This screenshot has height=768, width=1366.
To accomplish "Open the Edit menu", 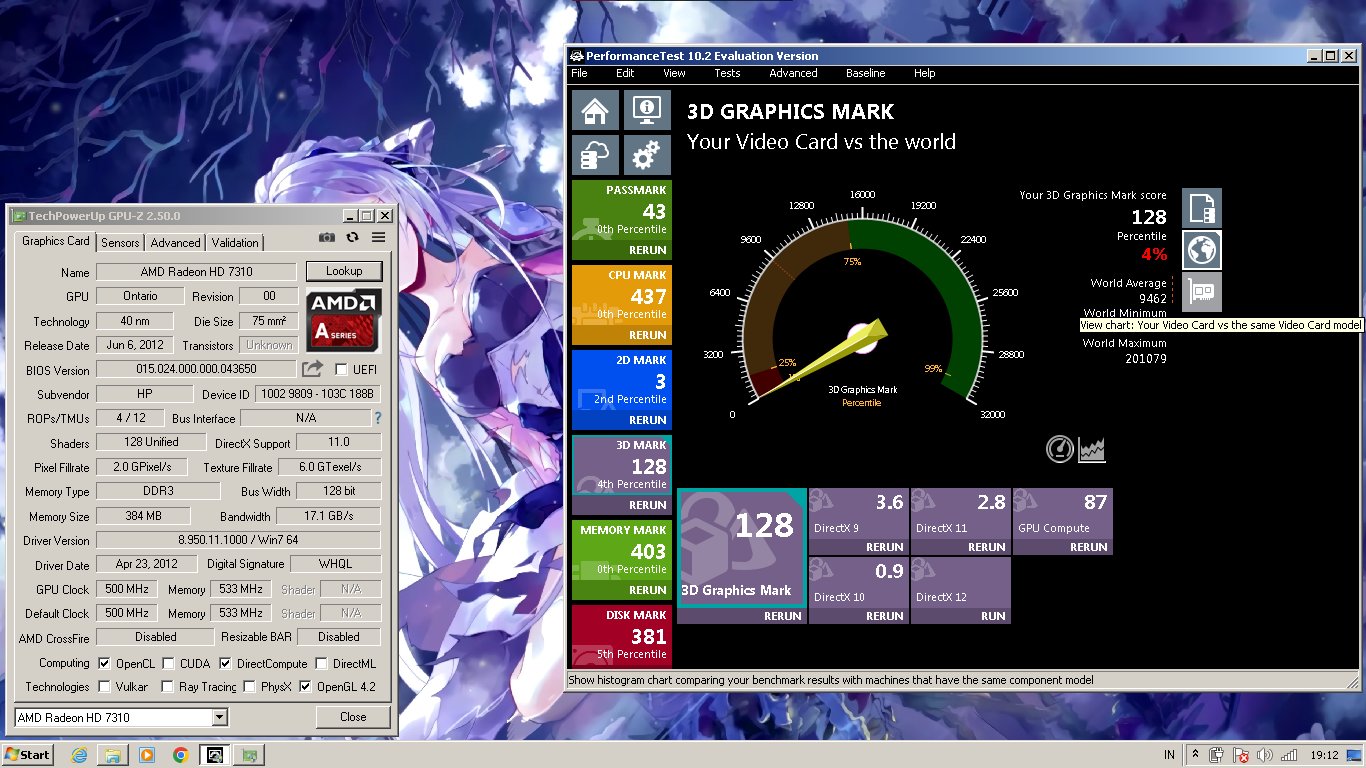I will 625,73.
